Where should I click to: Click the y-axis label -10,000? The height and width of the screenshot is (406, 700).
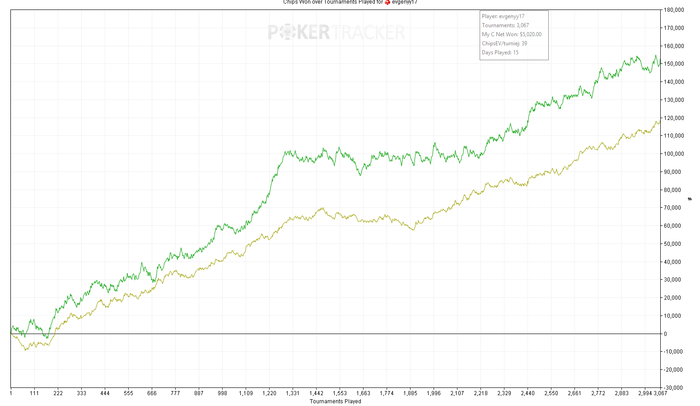pos(674,352)
